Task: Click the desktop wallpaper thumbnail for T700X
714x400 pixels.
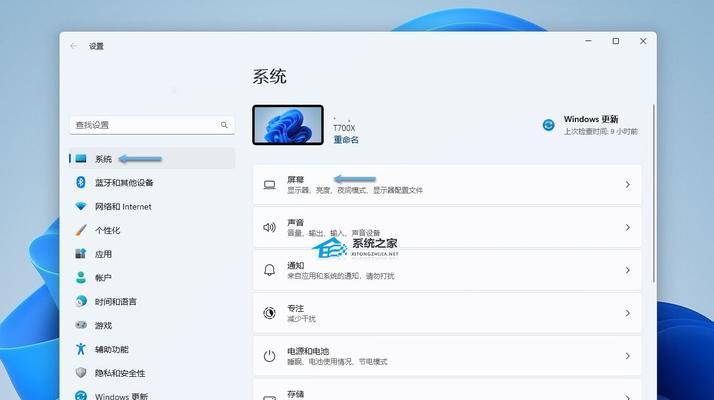Action: pyautogui.click(x=288, y=125)
